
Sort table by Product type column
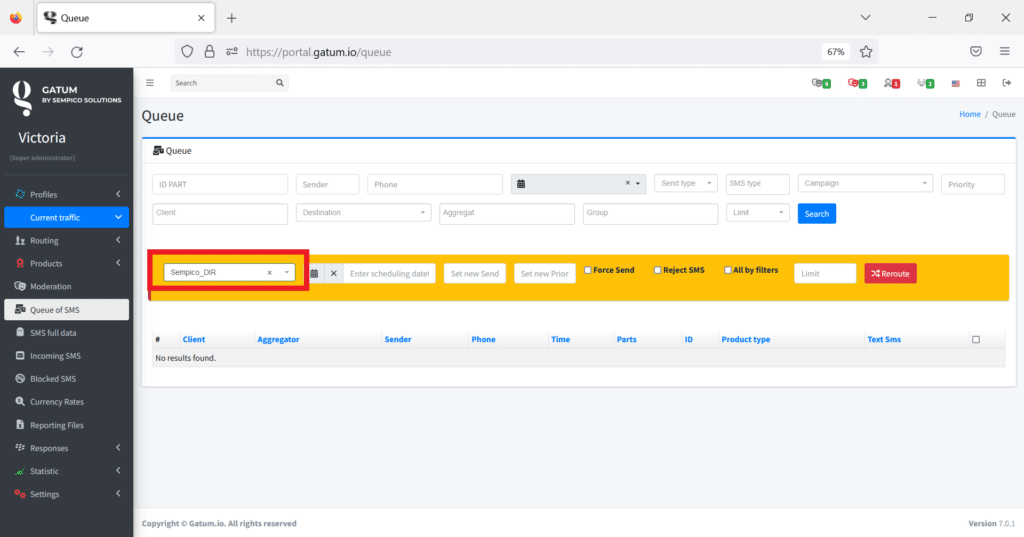click(745, 340)
